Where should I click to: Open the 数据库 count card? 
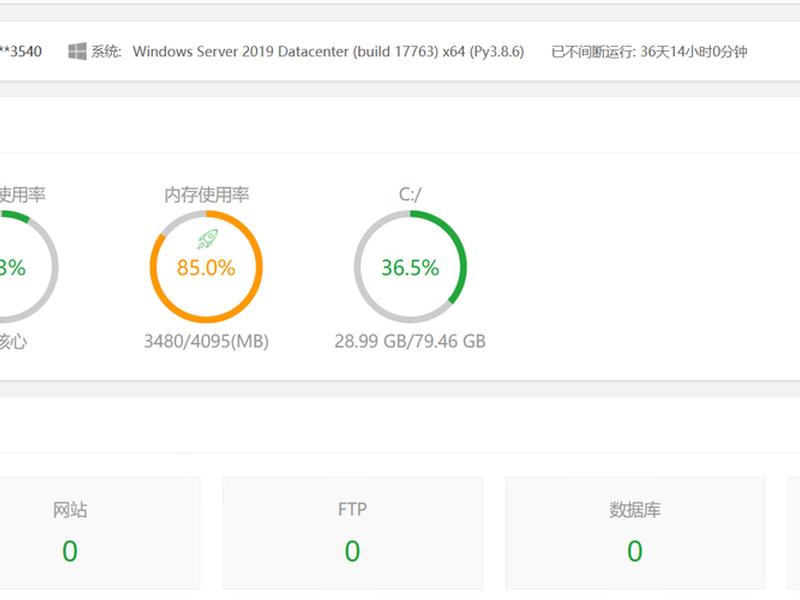tap(635, 533)
